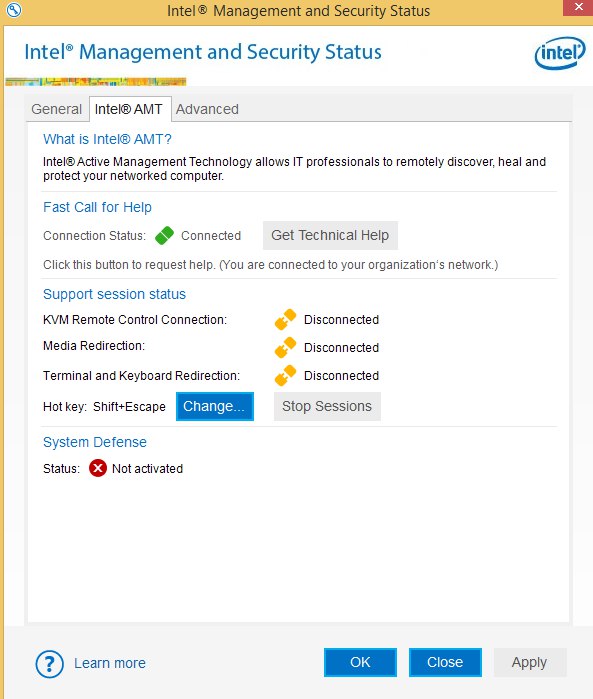
Task: Click the Terminal and Keyboard Redirection plug icon
Action: (285, 375)
